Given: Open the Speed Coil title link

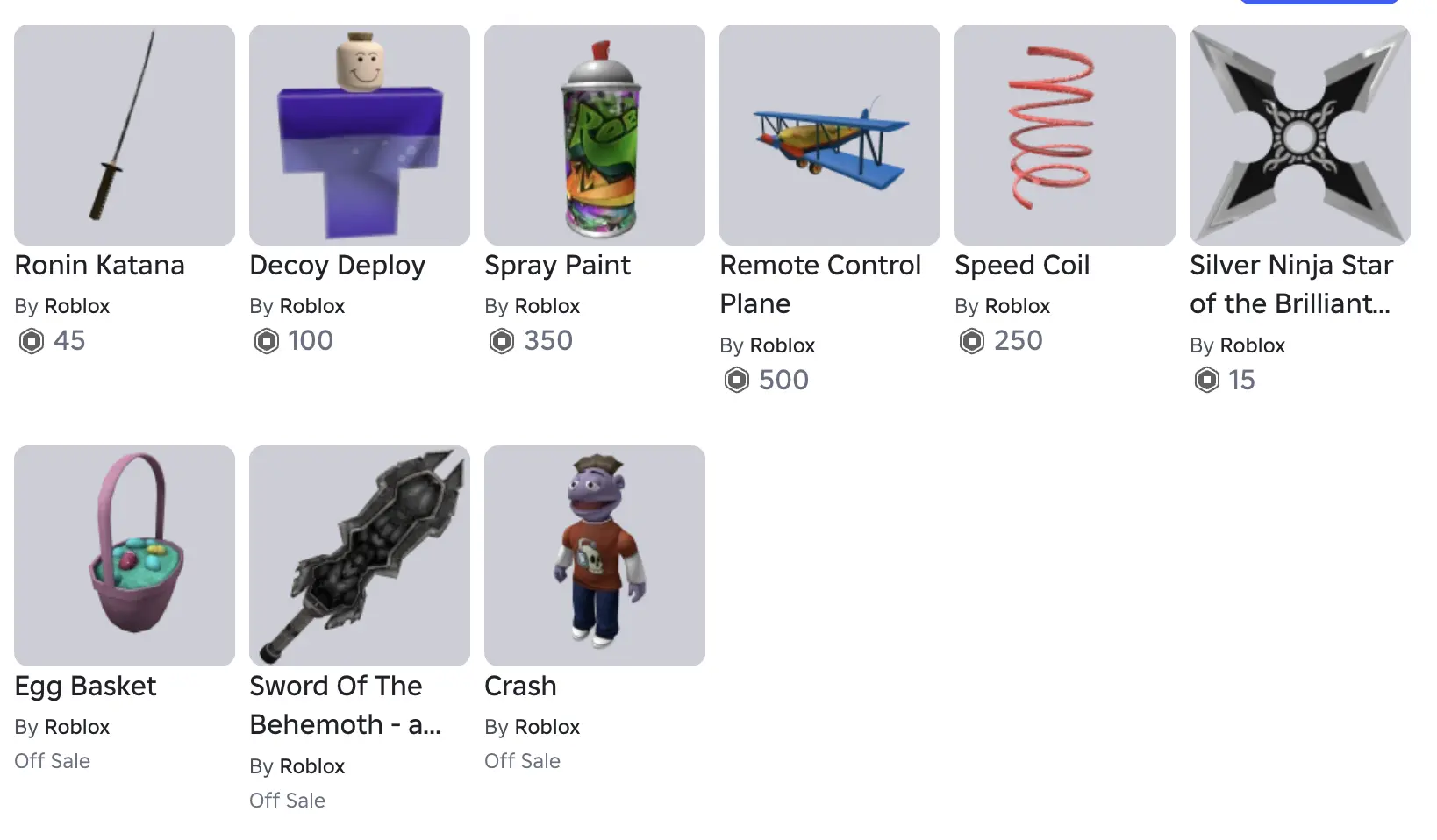Looking at the screenshot, I should pos(1022,265).
